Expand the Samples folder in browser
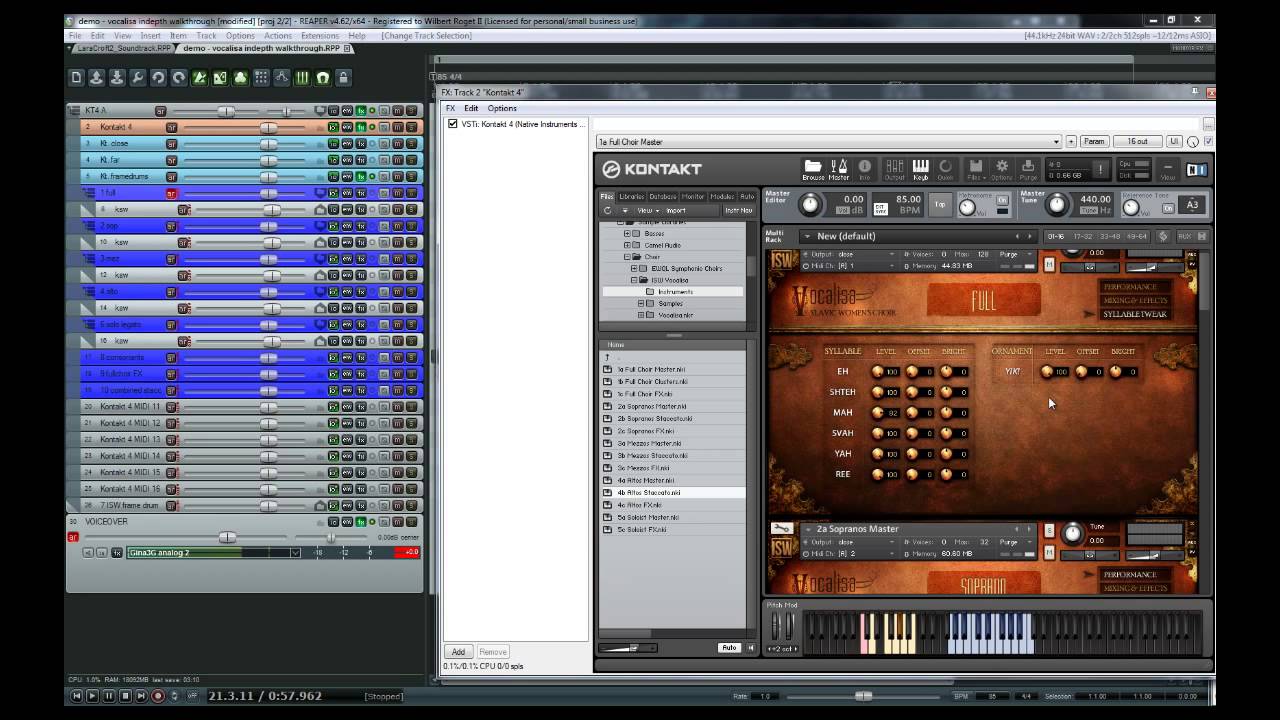This screenshot has width=1280, height=720. click(x=641, y=303)
